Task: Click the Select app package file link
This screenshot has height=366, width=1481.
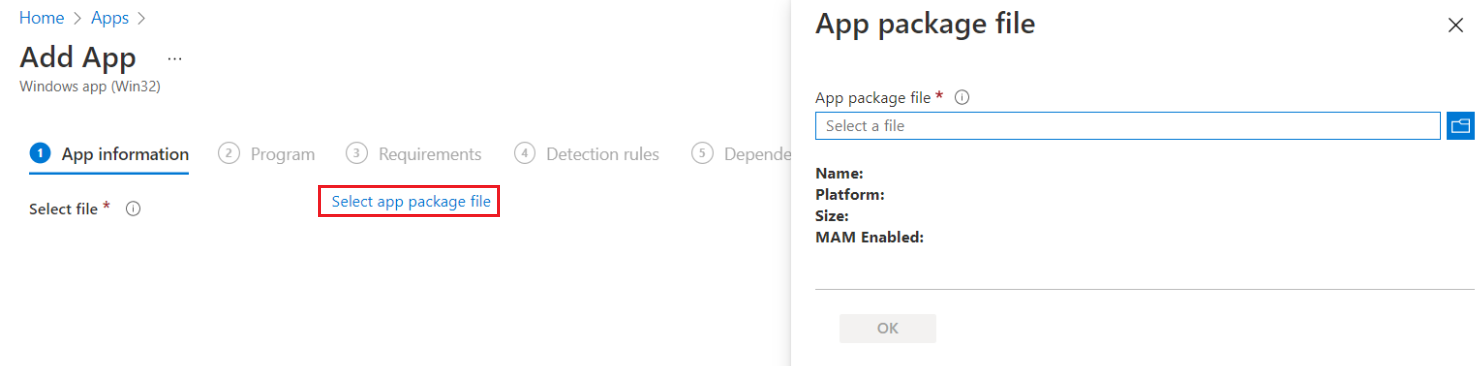Action: coord(411,202)
